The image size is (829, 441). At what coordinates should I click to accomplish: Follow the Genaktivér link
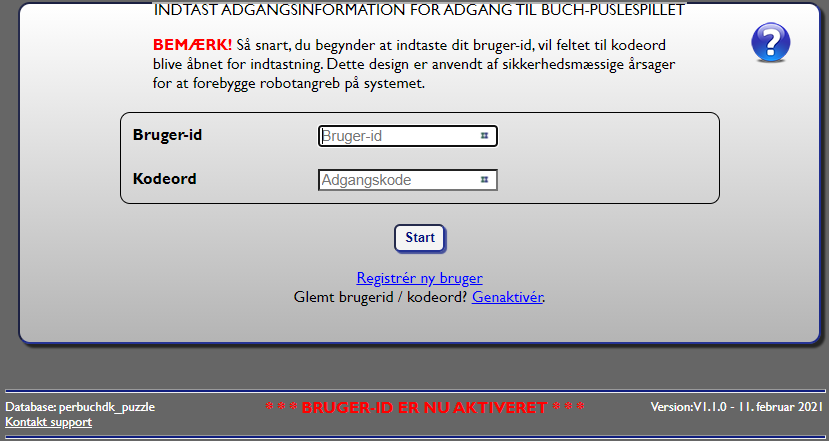(507, 297)
